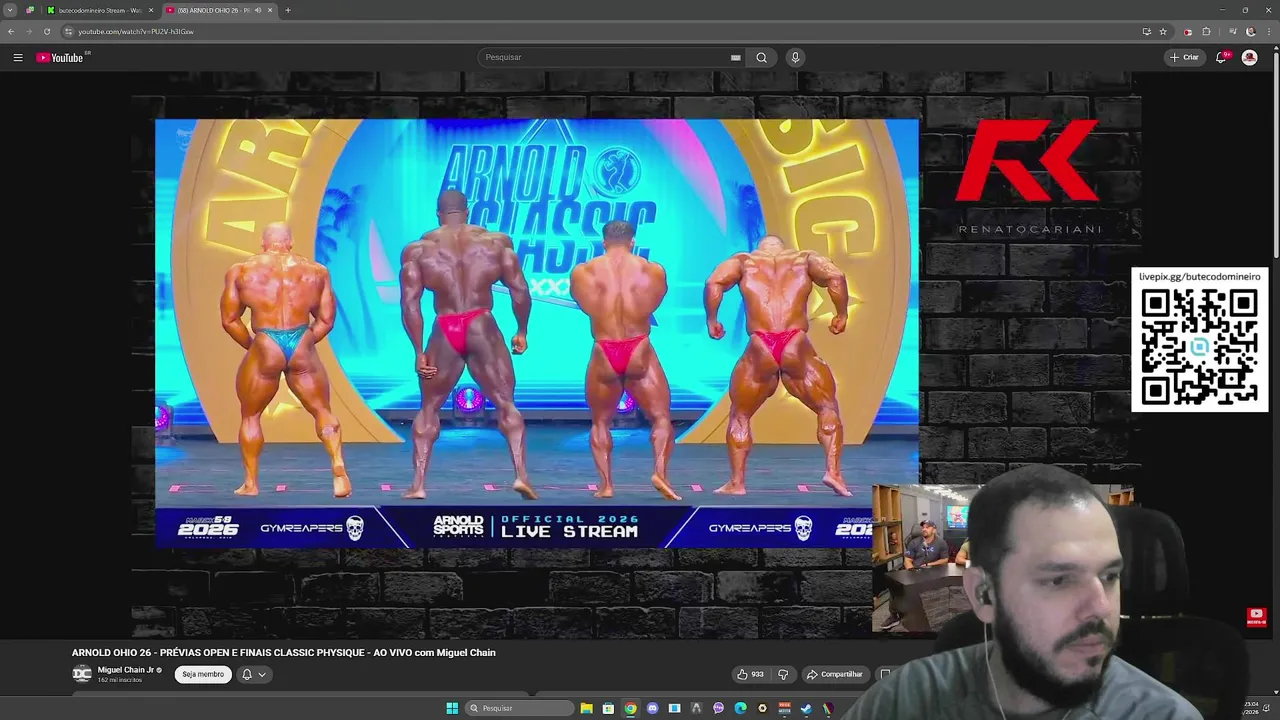Go to the YouTube home logo
Viewport: 1280px width, 720px height.
[x=61, y=58]
